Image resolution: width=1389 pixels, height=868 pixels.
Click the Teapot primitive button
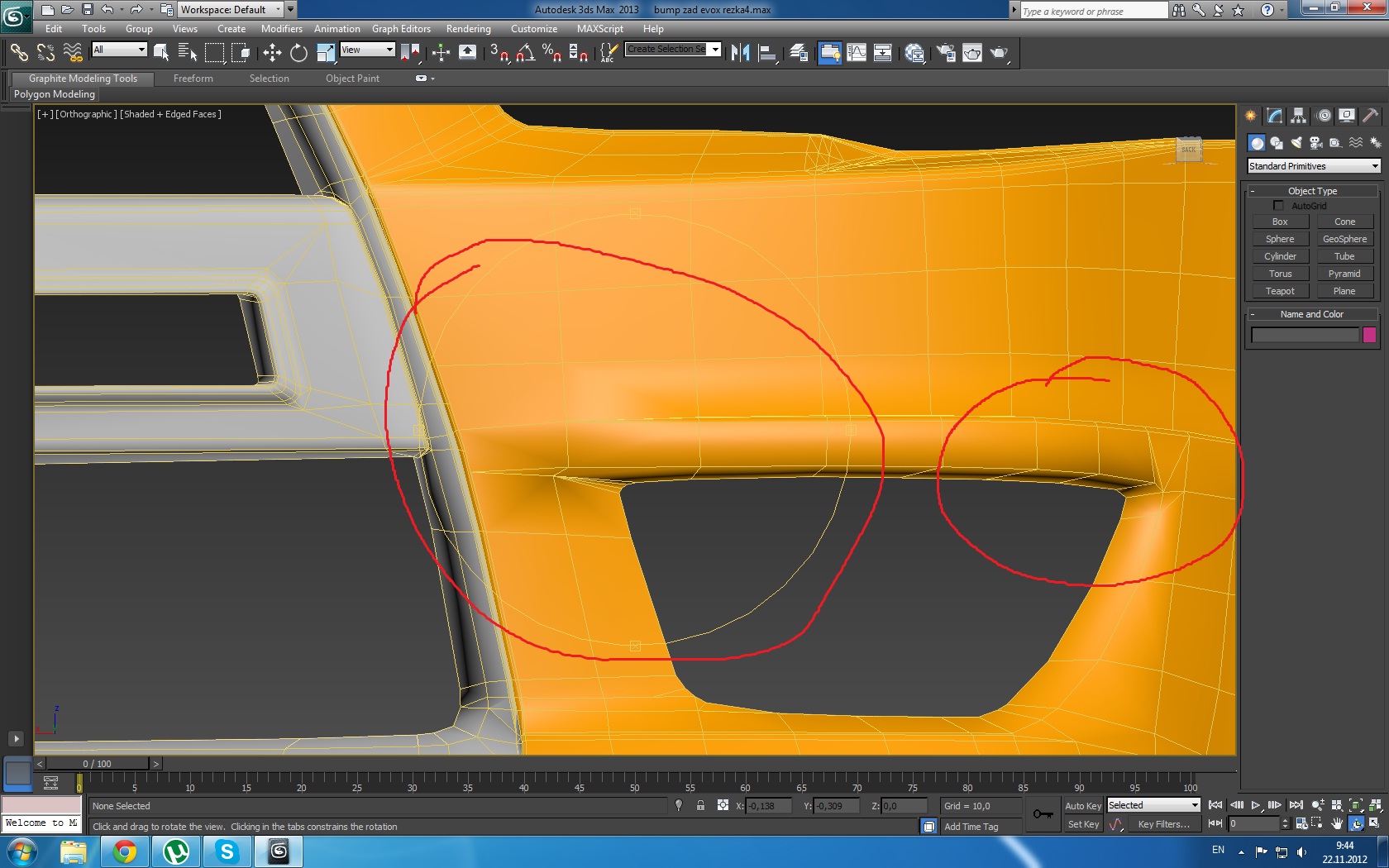point(1279,291)
